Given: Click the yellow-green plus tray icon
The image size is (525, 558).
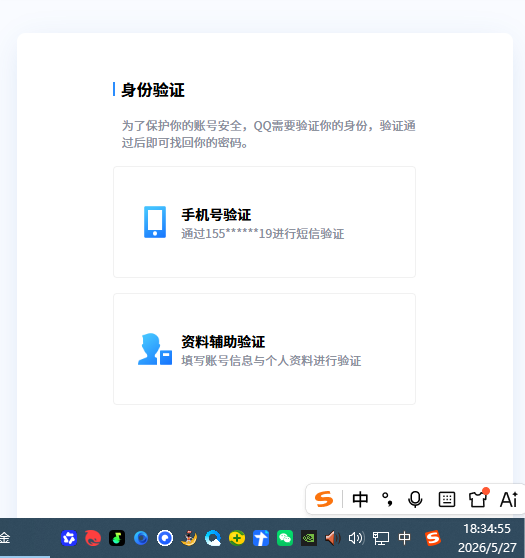Looking at the screenshot, I should [x=237, y=538].
